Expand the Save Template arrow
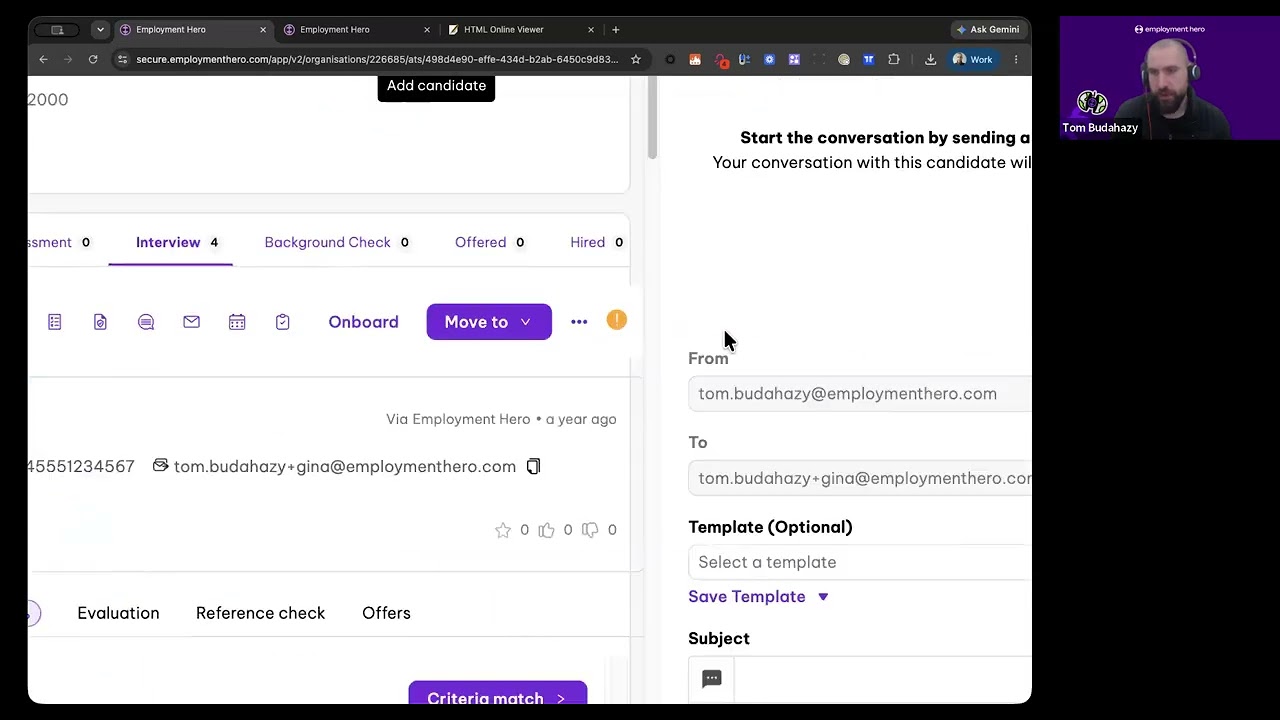This screenshot has width=1280, height=720. 823,597
